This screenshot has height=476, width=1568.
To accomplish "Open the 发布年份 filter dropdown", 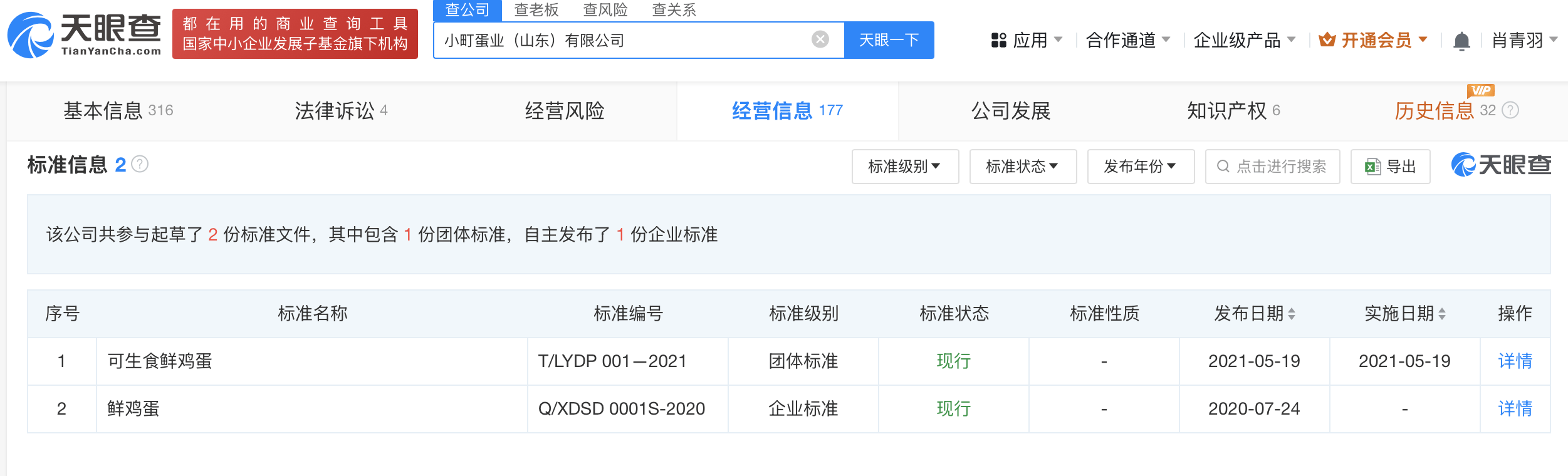I will click(1141, 167).
